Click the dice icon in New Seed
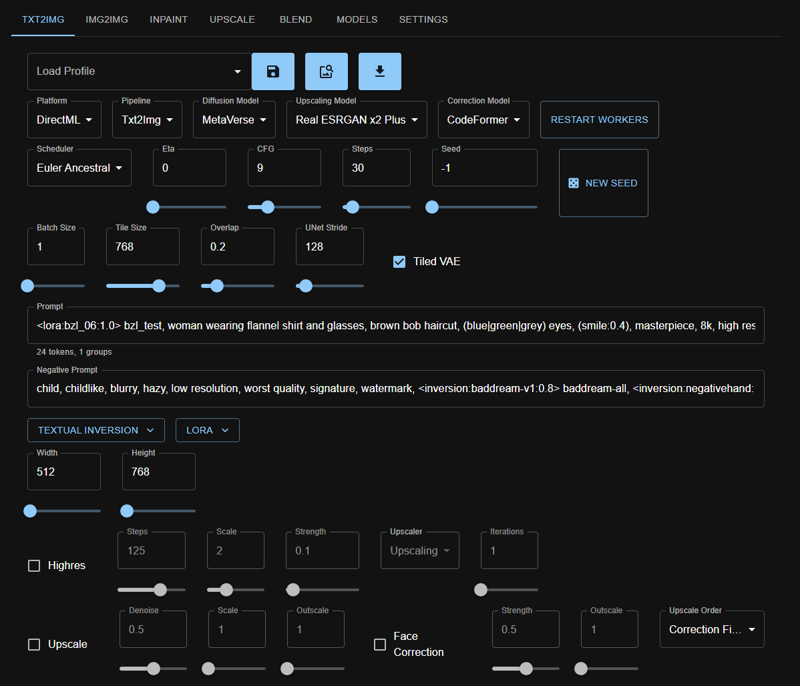Viewport: 800px width, 686px height. click(x=573, y=183)
